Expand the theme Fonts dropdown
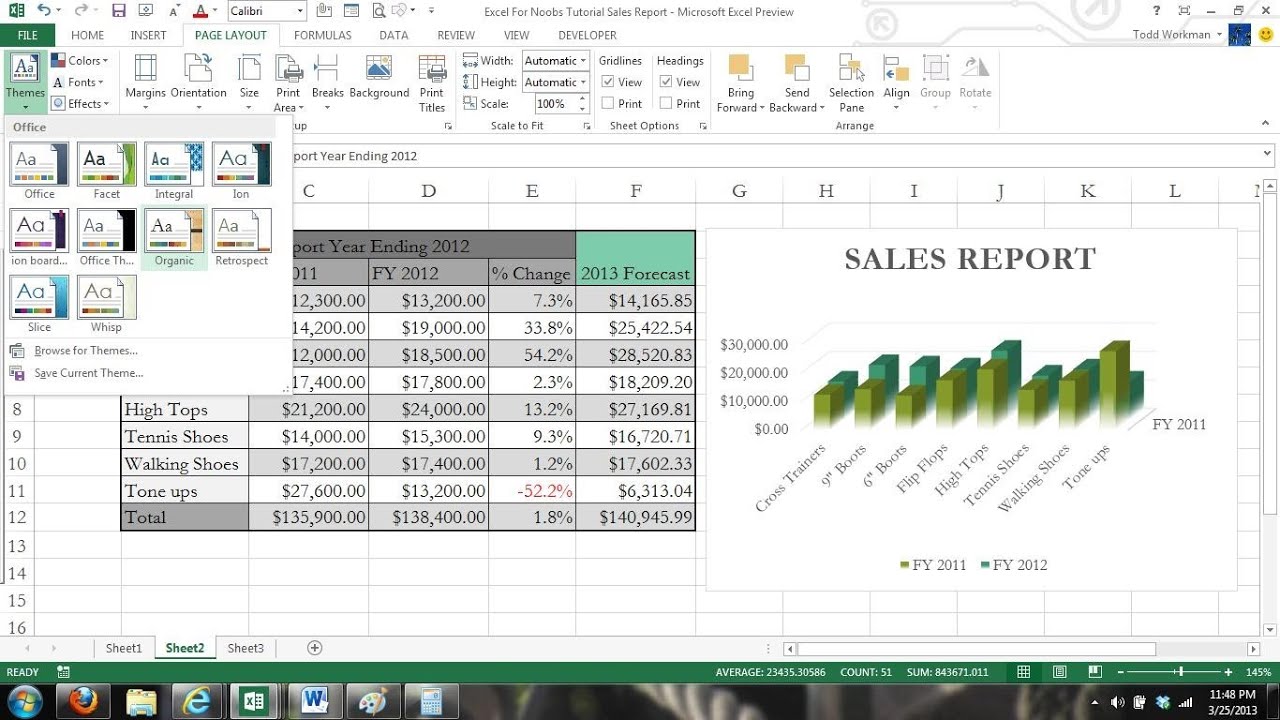Viewport: 1280px width, 720px height. [78, 82]
